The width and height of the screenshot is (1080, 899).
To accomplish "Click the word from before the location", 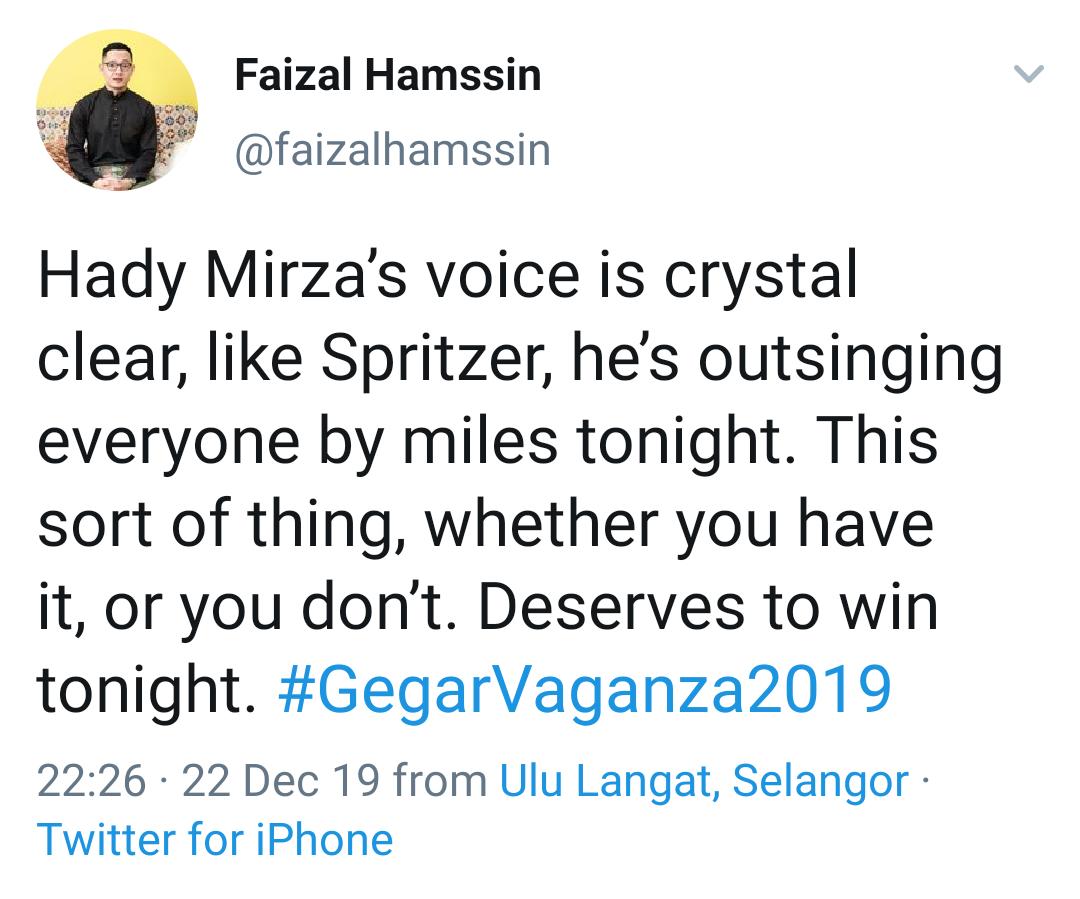I will (439, 781).
